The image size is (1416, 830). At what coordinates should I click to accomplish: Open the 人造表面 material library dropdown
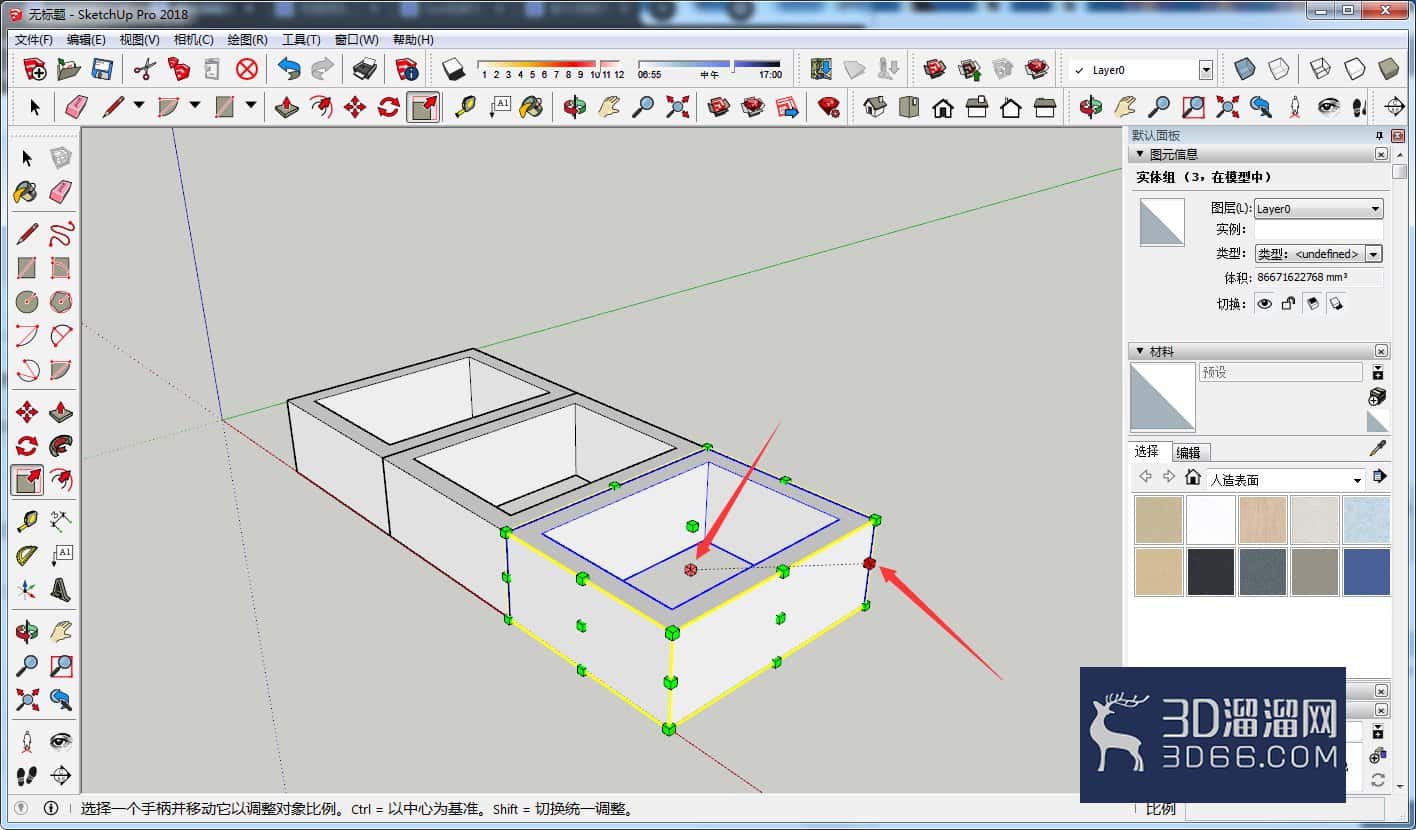[1285, 480]
